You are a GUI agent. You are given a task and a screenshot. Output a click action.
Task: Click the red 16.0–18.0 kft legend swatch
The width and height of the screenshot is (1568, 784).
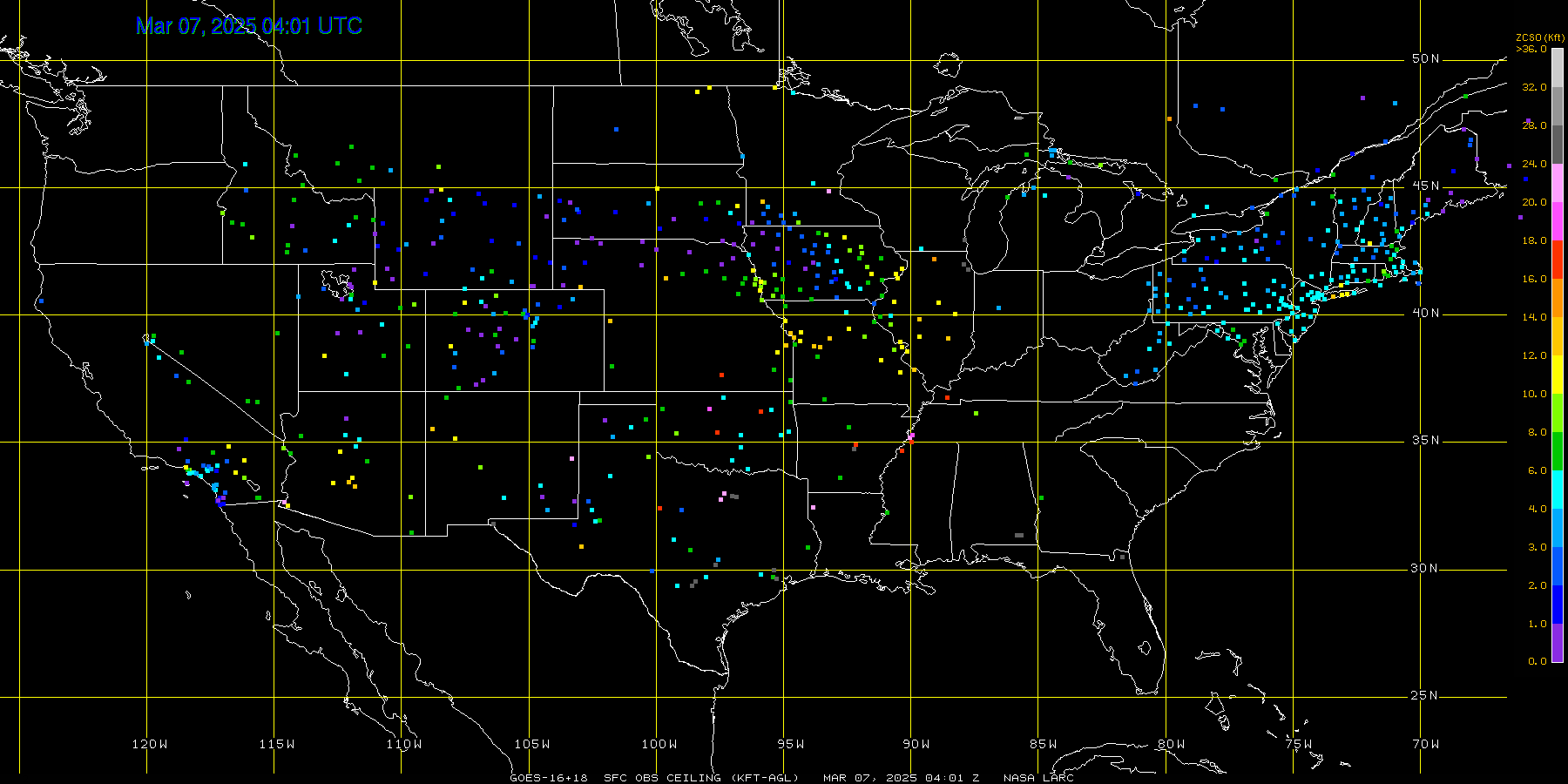(1558, 260)
